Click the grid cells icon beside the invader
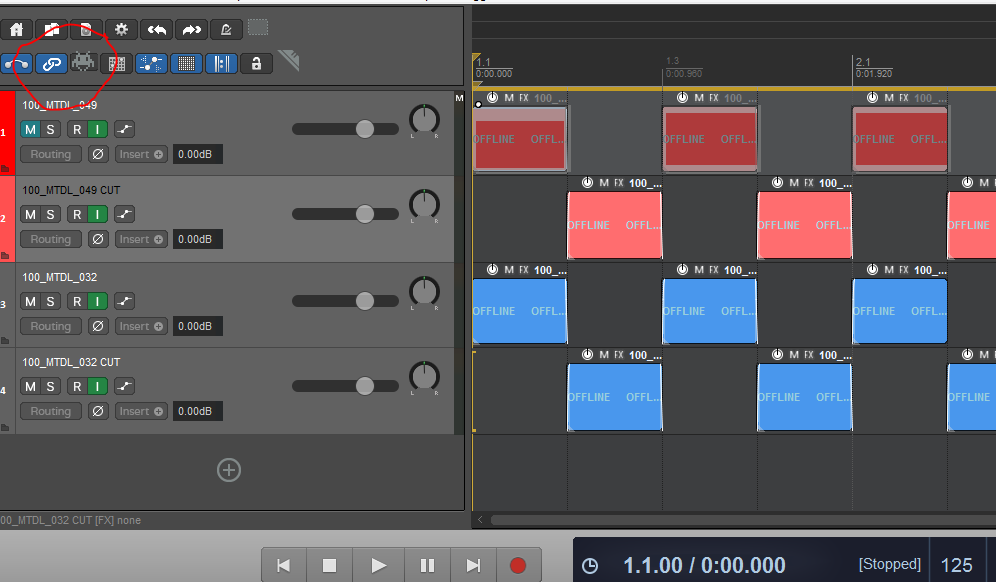This screenshot has height=582, width=996. click(117, 64)
